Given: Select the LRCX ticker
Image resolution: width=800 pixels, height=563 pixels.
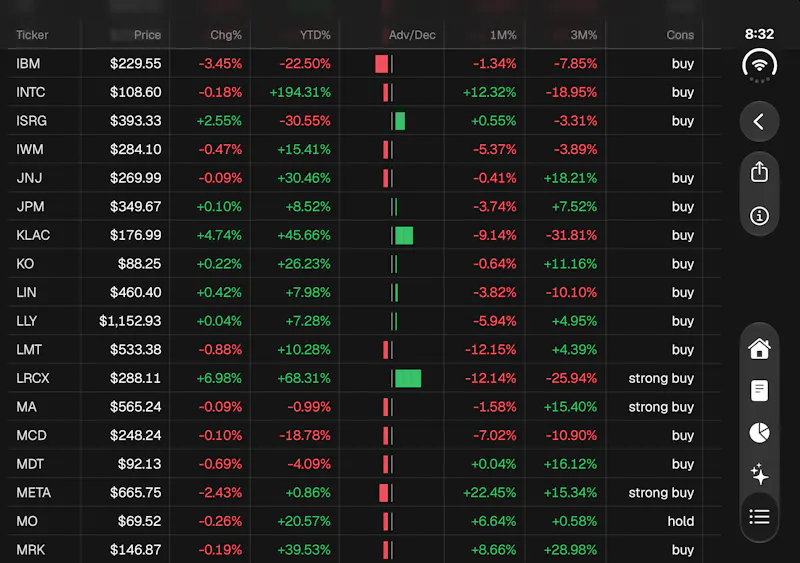Looking at the screenshot, I should [x=33, y=378].
